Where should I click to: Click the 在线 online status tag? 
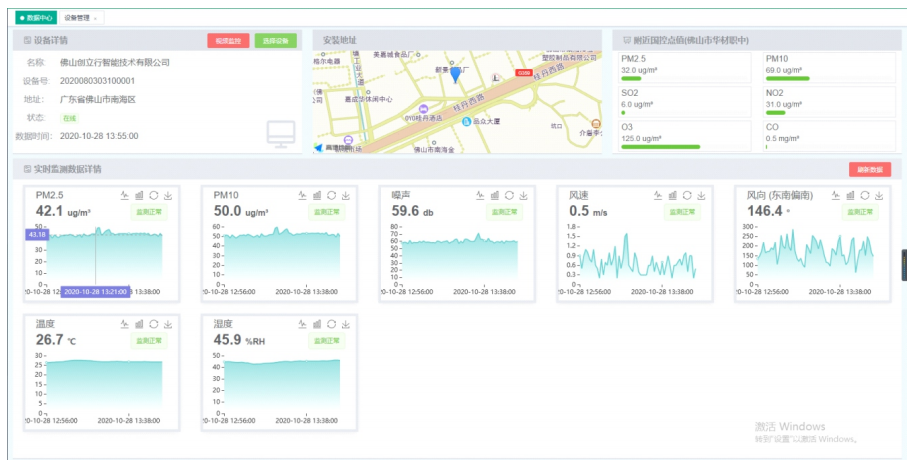tap(69, 118)
